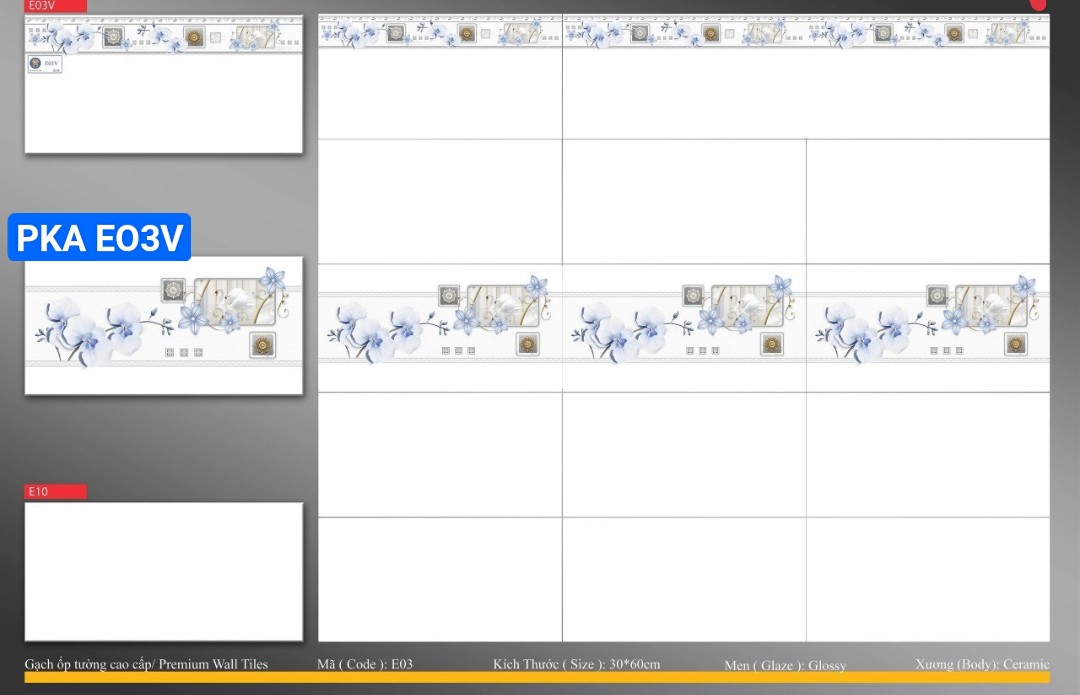Click the Premium Wall Tiles text
This screenshot has height=695, width=1080.
click(x=146, y=664)
